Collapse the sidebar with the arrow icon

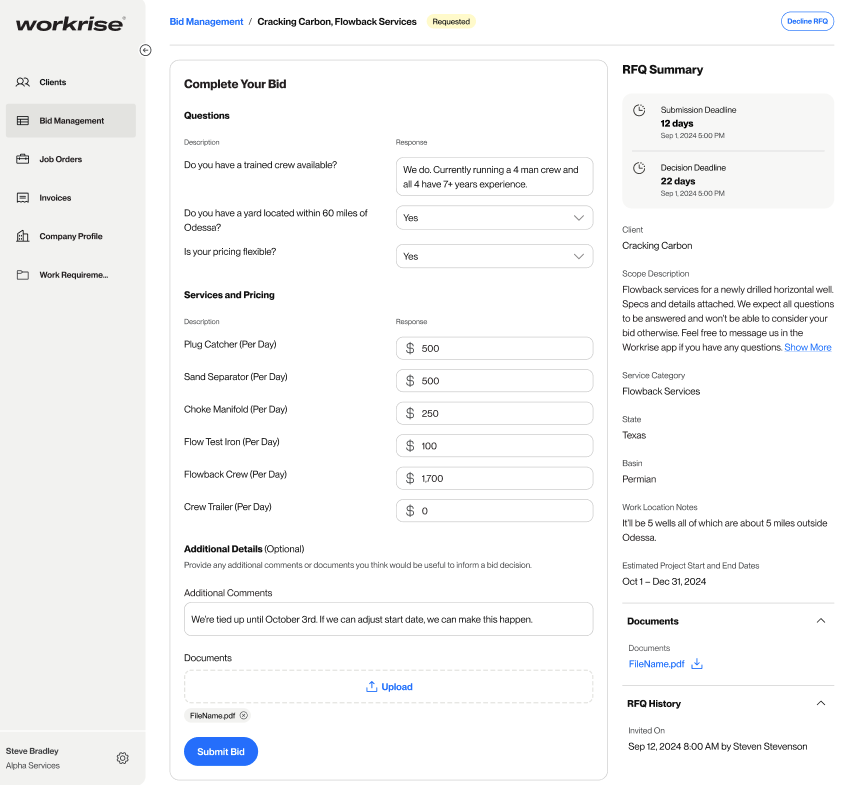(145, 50)
